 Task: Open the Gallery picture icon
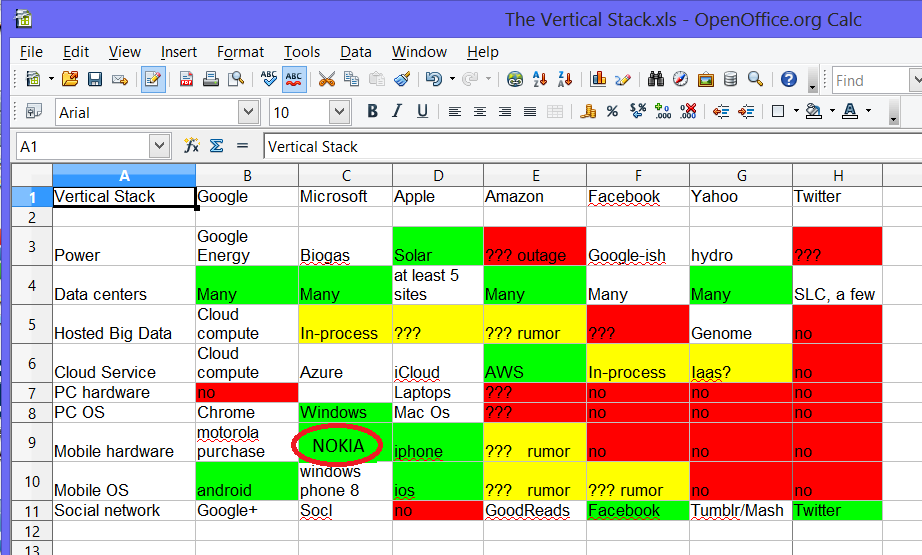click(706, 79)
